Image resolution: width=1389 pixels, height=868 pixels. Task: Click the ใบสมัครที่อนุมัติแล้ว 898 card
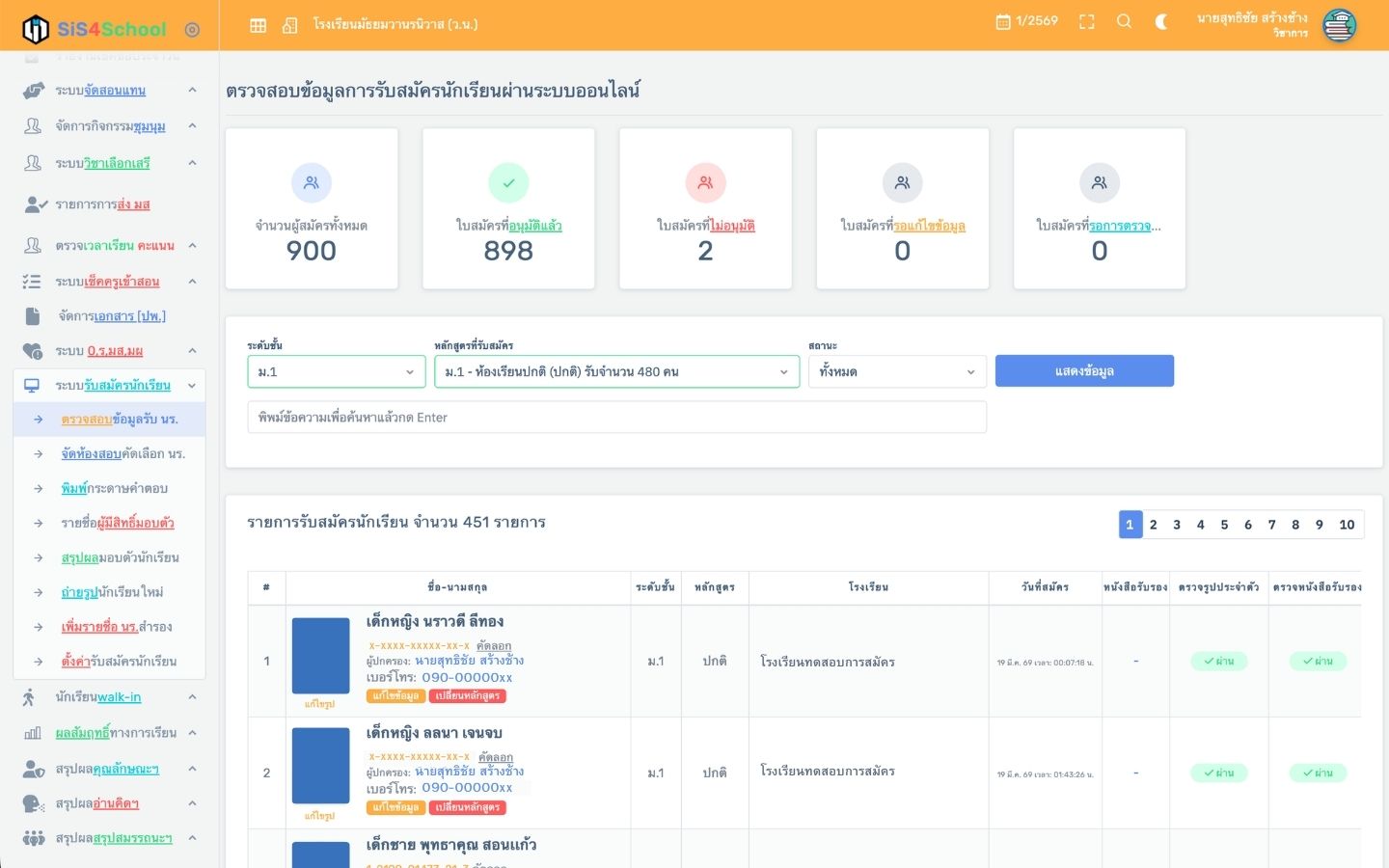tap(508, 208)
